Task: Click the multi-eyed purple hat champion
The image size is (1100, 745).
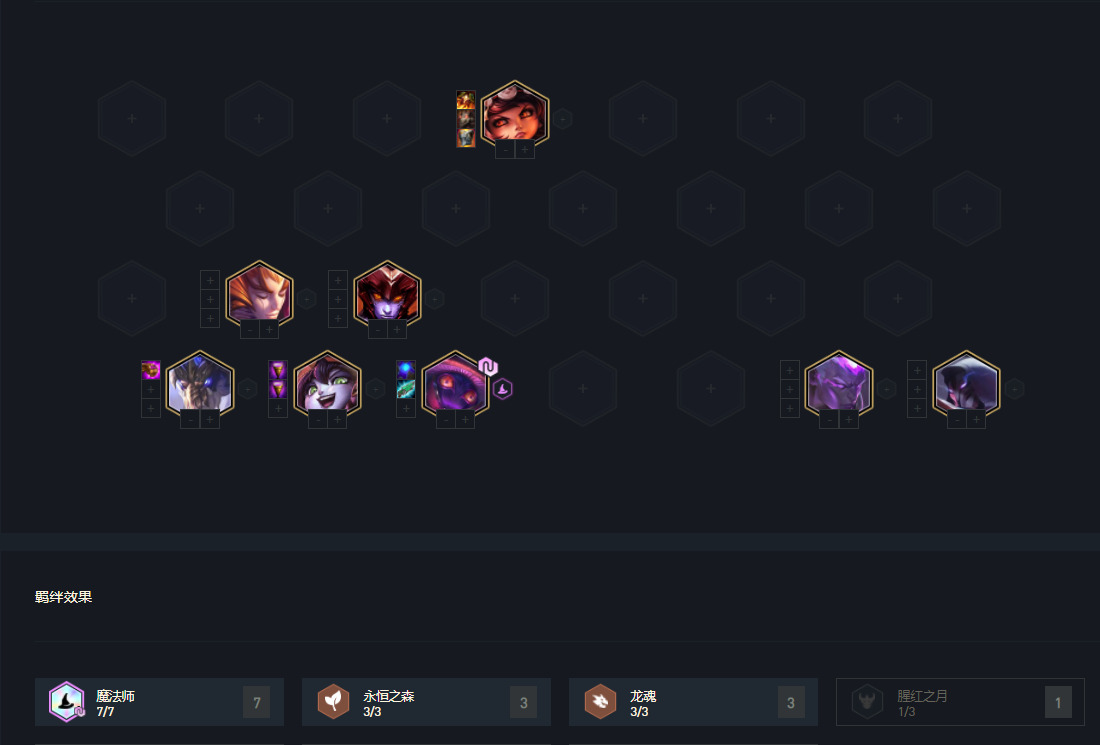Action: pyautogui.click(x=455, y=385)
